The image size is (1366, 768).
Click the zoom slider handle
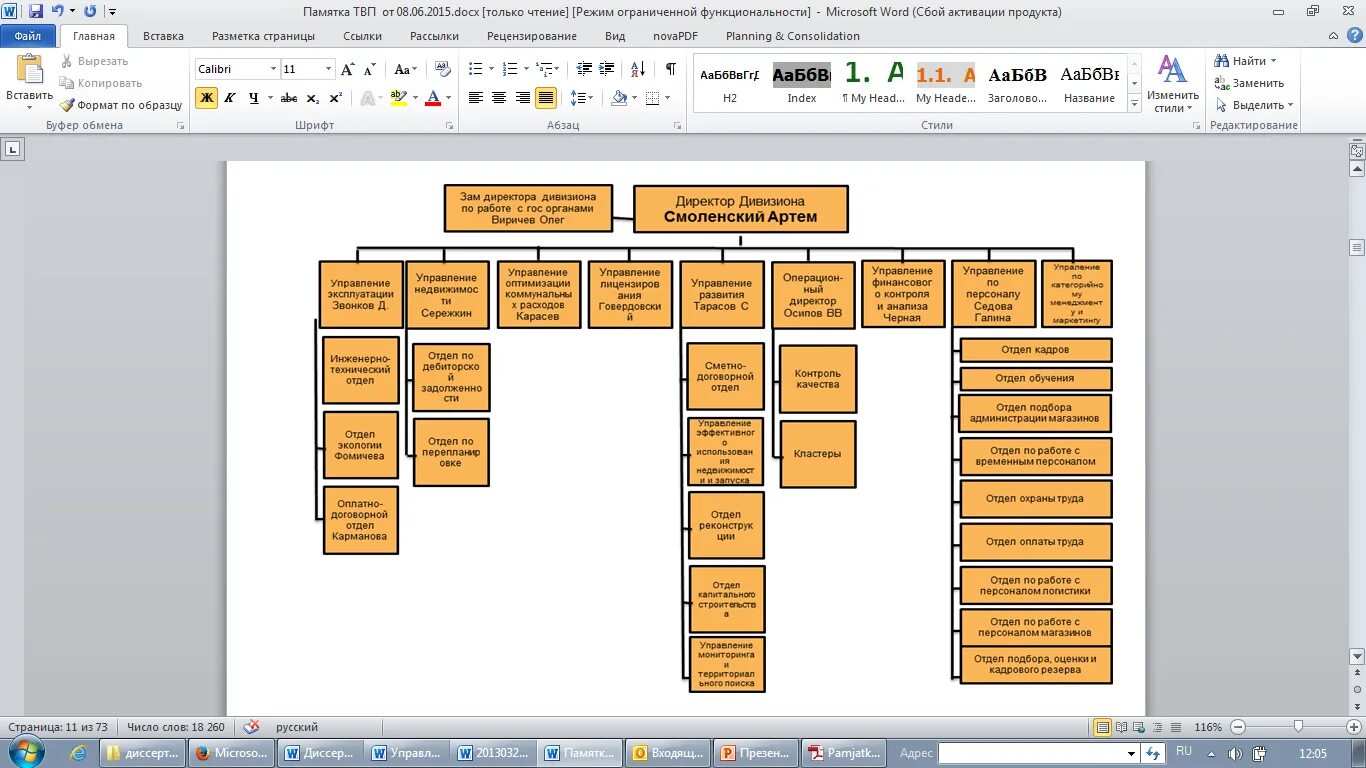click(x=1298, y=727)
